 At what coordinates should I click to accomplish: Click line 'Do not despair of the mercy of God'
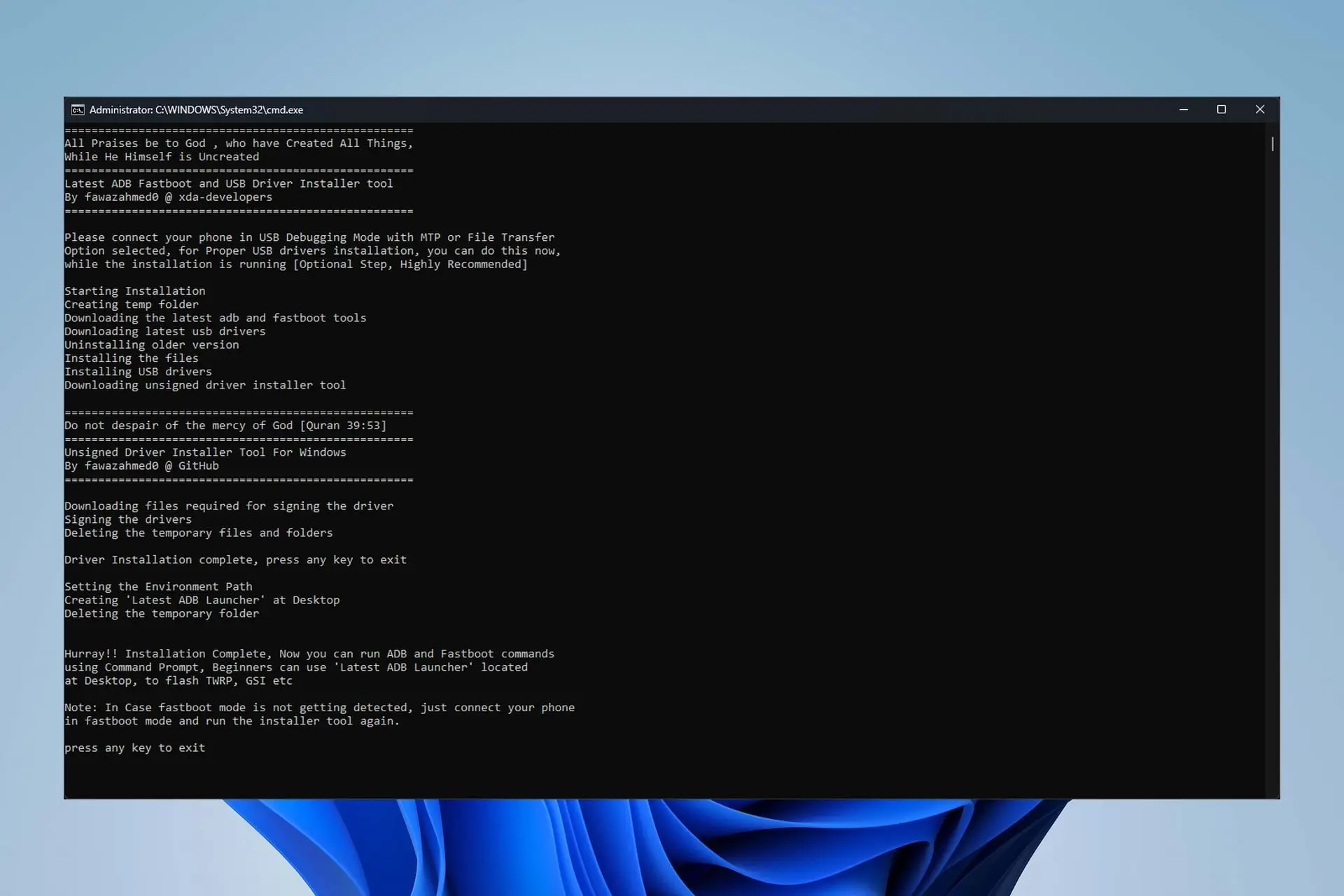225,426
